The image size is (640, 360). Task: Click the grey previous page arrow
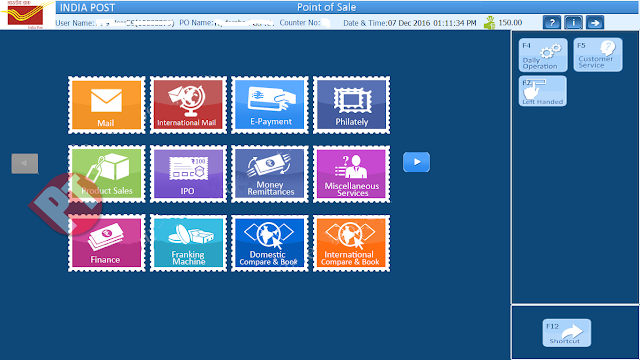(x=25, y=164)
